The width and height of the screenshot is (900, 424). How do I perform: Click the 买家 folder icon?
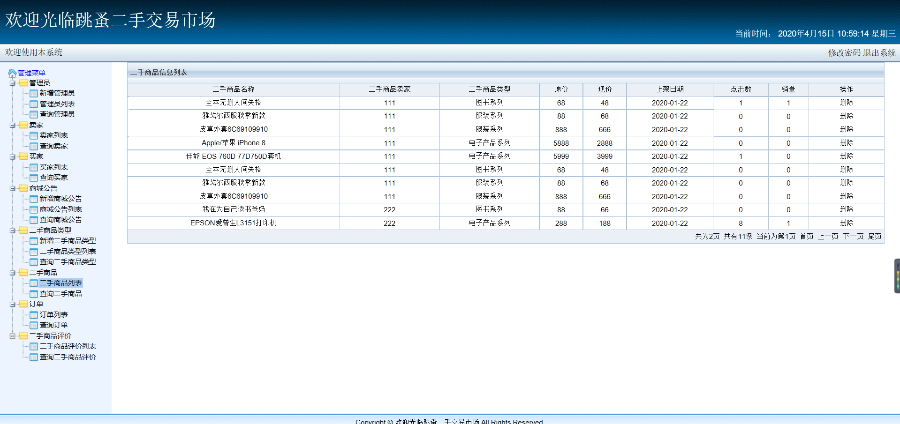(x=23, y=156)
